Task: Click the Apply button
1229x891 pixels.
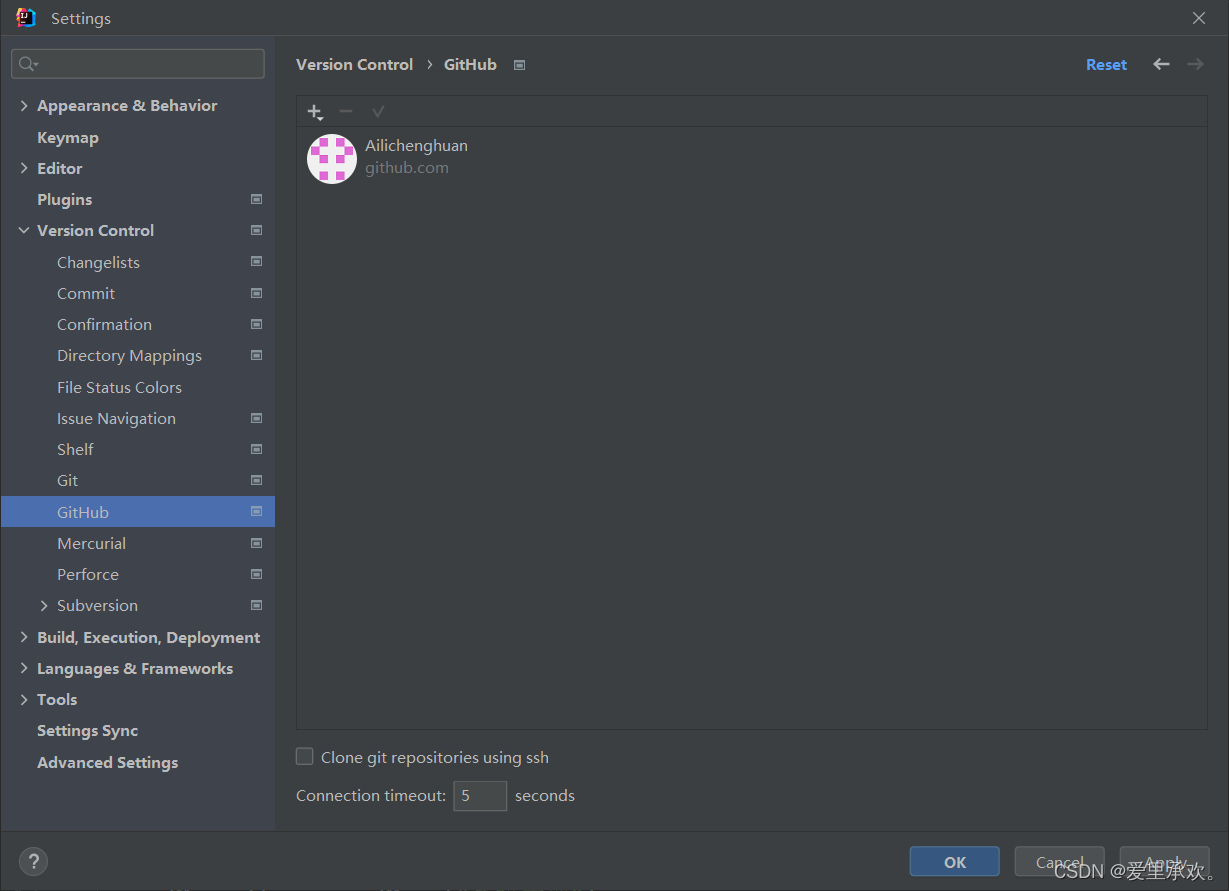Action: coord(1164,861)
